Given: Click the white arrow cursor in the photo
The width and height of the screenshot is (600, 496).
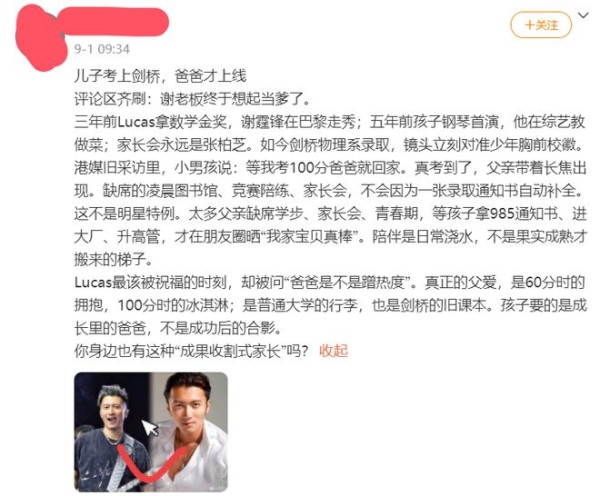Looking at the screenshot, I should [x=150, y=427].
